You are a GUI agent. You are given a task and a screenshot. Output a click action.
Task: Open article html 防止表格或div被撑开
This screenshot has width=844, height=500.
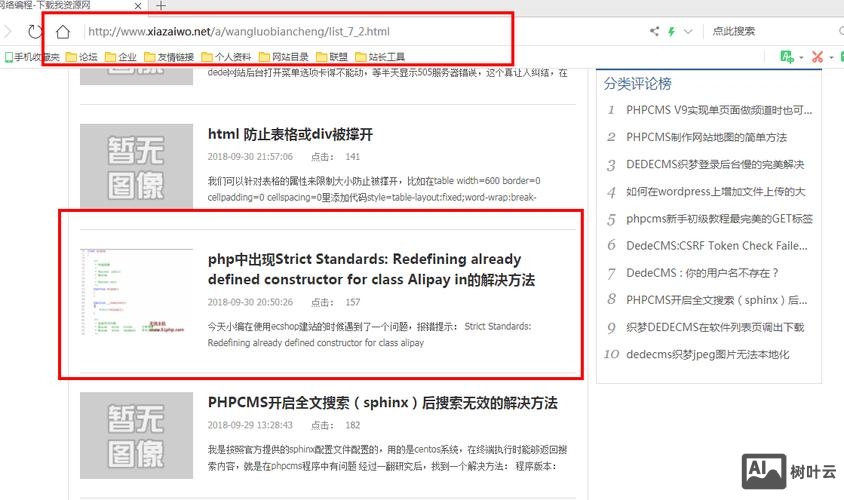tap(290, 134)
